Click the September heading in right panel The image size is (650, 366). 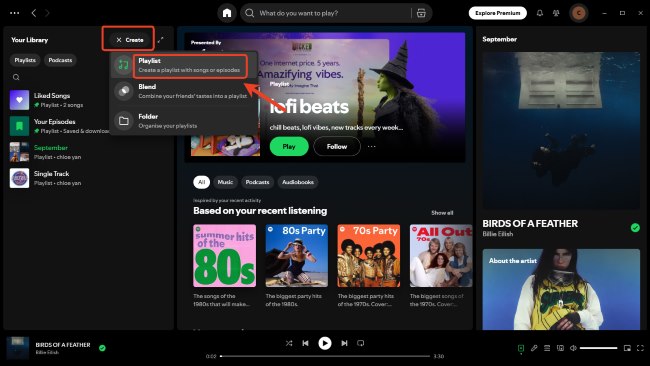click(x=500, y=39)
